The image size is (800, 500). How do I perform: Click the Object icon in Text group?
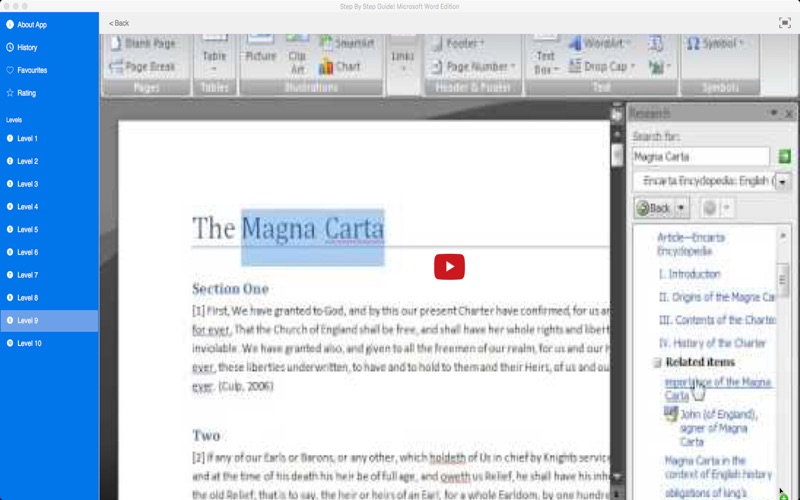pos(657,67)
